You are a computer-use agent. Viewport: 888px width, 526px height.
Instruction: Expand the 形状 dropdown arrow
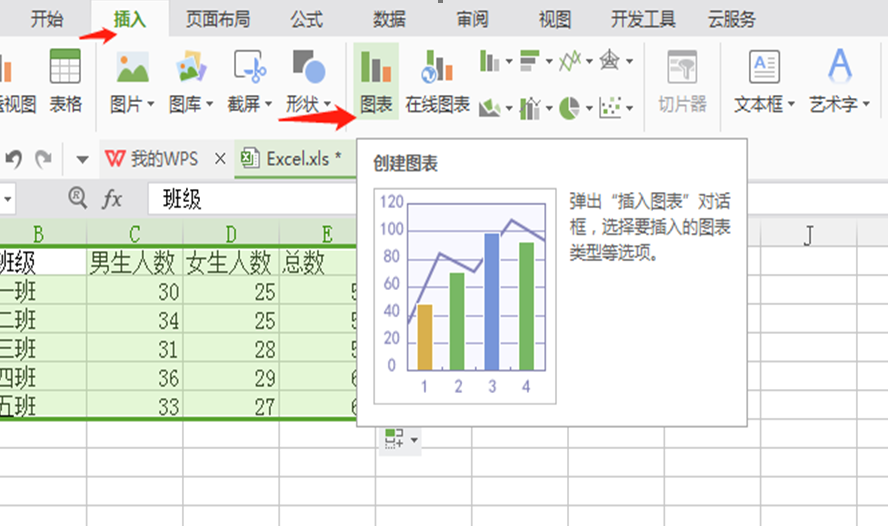pyautogui.click(x=327, y=104)
